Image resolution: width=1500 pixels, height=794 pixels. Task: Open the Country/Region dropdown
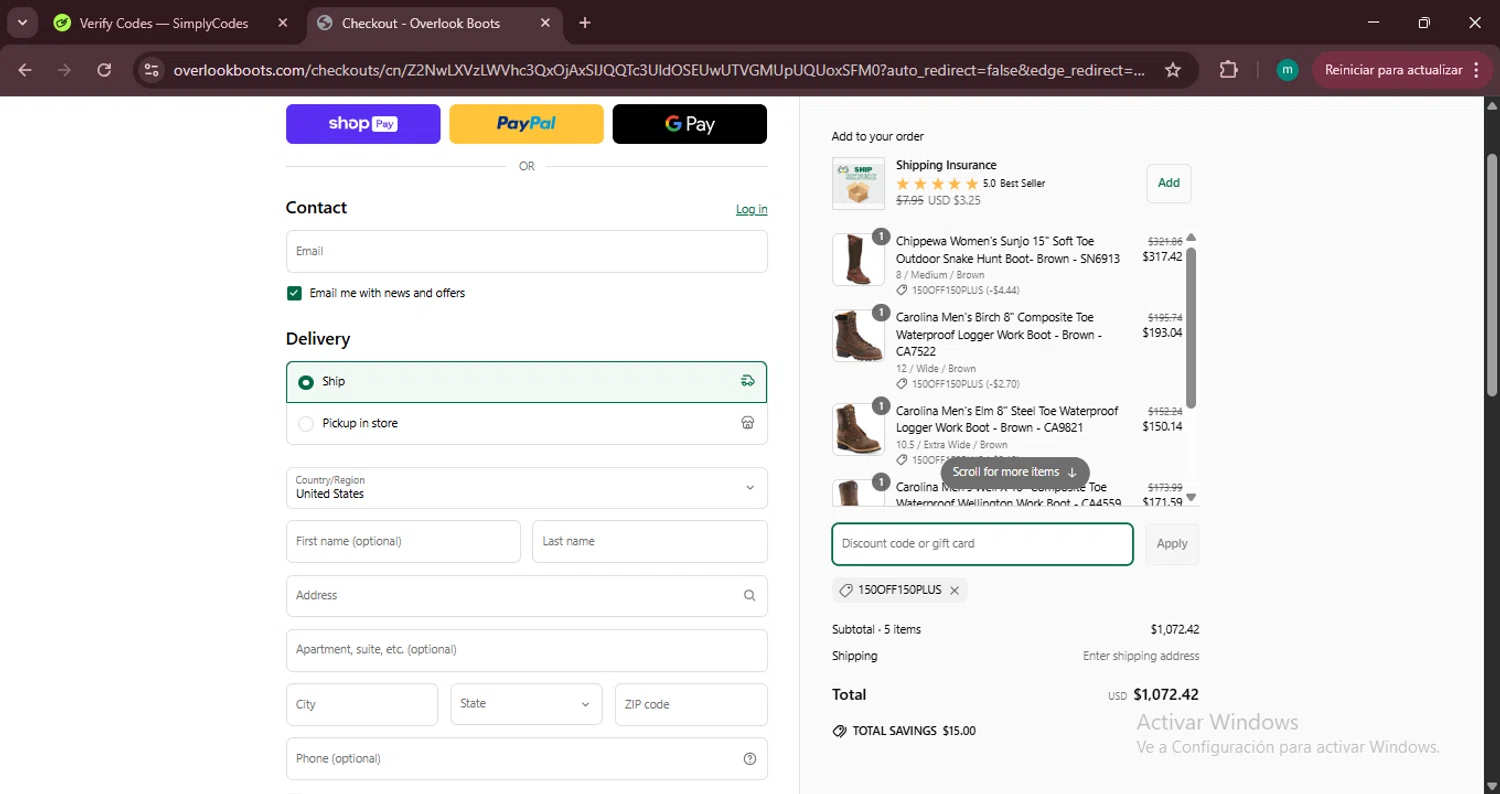(x=527, y=488)
